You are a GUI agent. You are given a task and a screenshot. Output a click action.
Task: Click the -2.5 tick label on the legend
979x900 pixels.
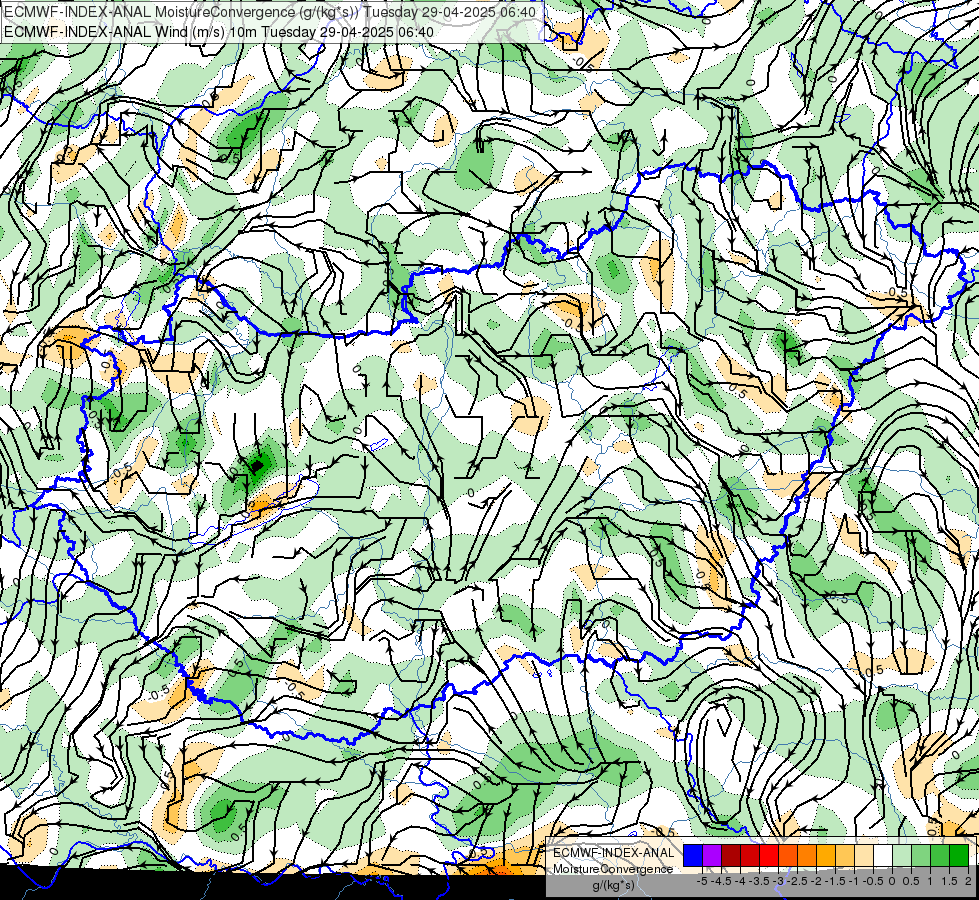coord(797,881)
